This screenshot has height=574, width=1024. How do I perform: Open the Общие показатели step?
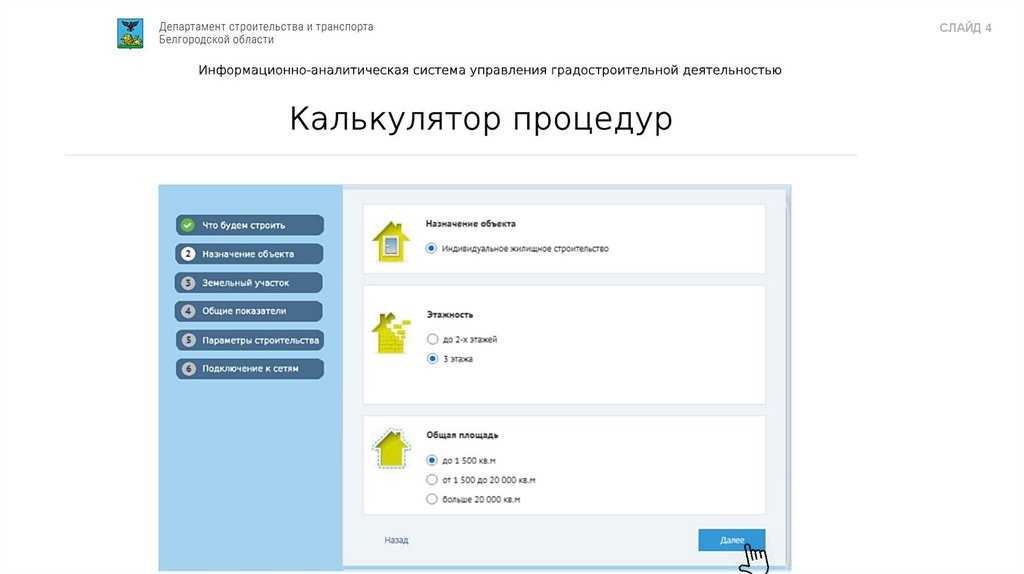(x=250, y=311)
